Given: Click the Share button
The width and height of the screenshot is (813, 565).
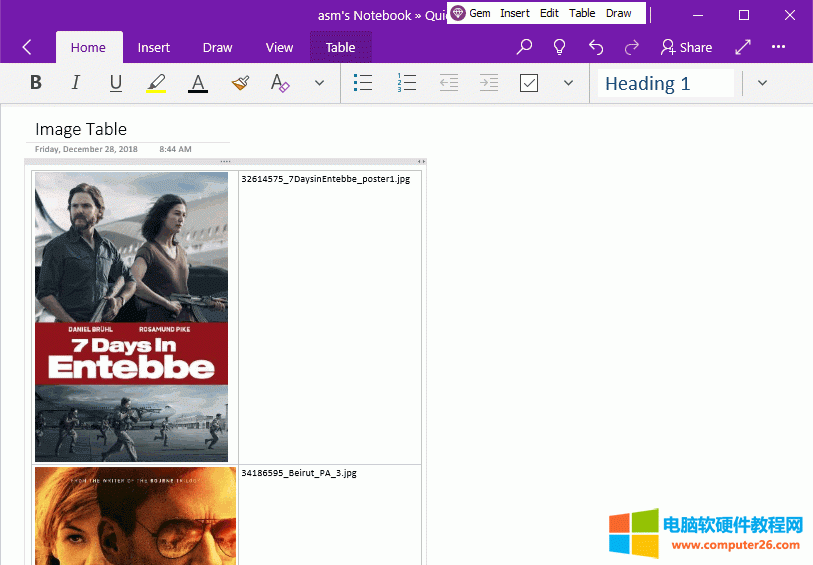Looking at the screenshot, I should pyautogui.click(x=686, y=47).
